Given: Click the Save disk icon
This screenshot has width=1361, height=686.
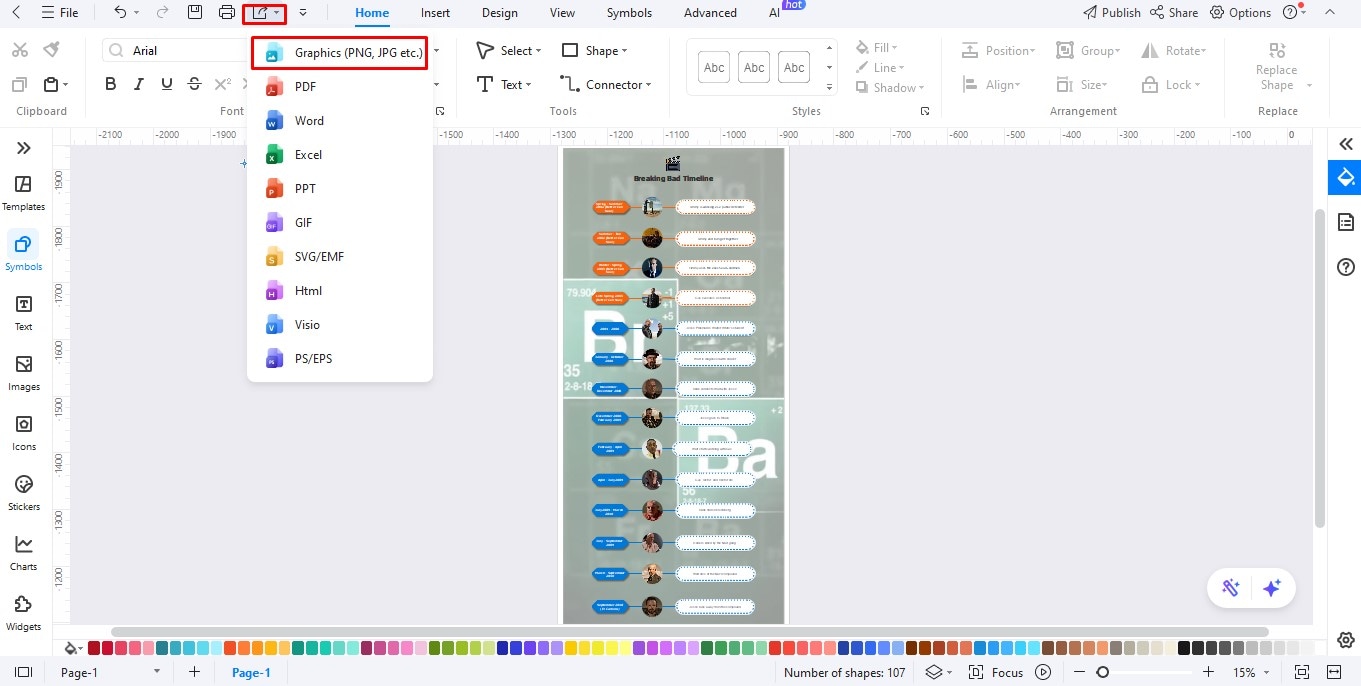Looking at the screenshot, I should [x=195, y=13].
